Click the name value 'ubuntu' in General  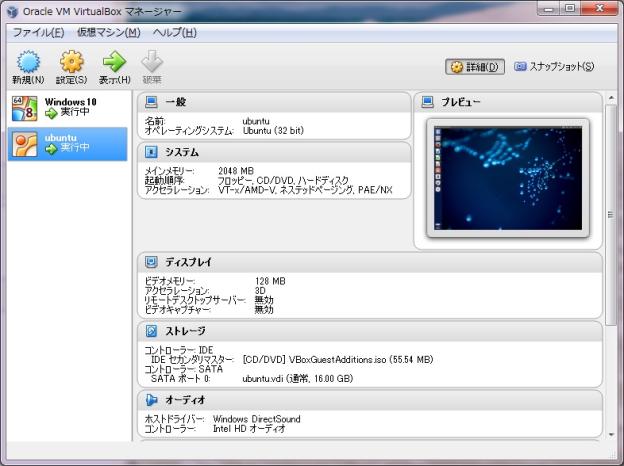256,121
